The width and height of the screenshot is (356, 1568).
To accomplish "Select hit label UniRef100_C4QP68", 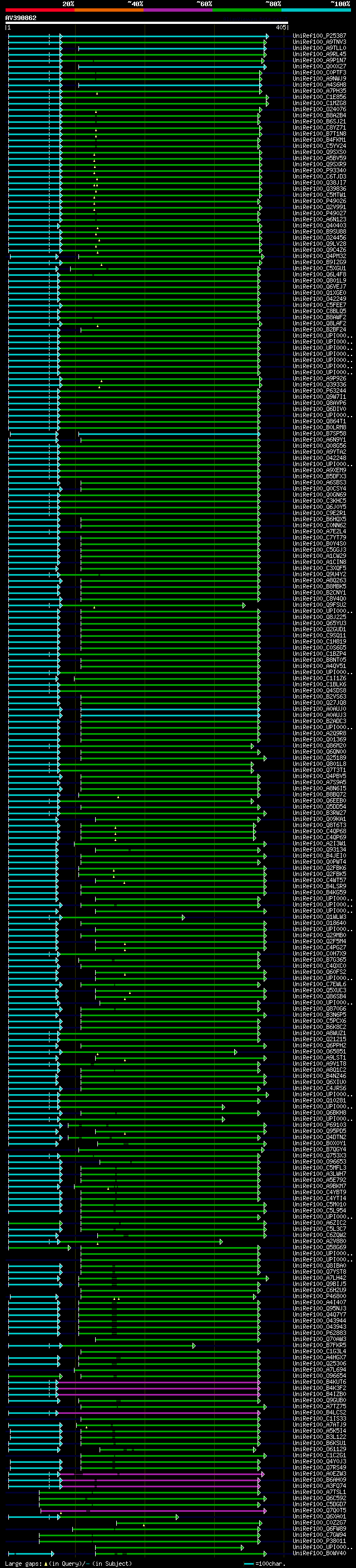I will [x=319, y=831].
